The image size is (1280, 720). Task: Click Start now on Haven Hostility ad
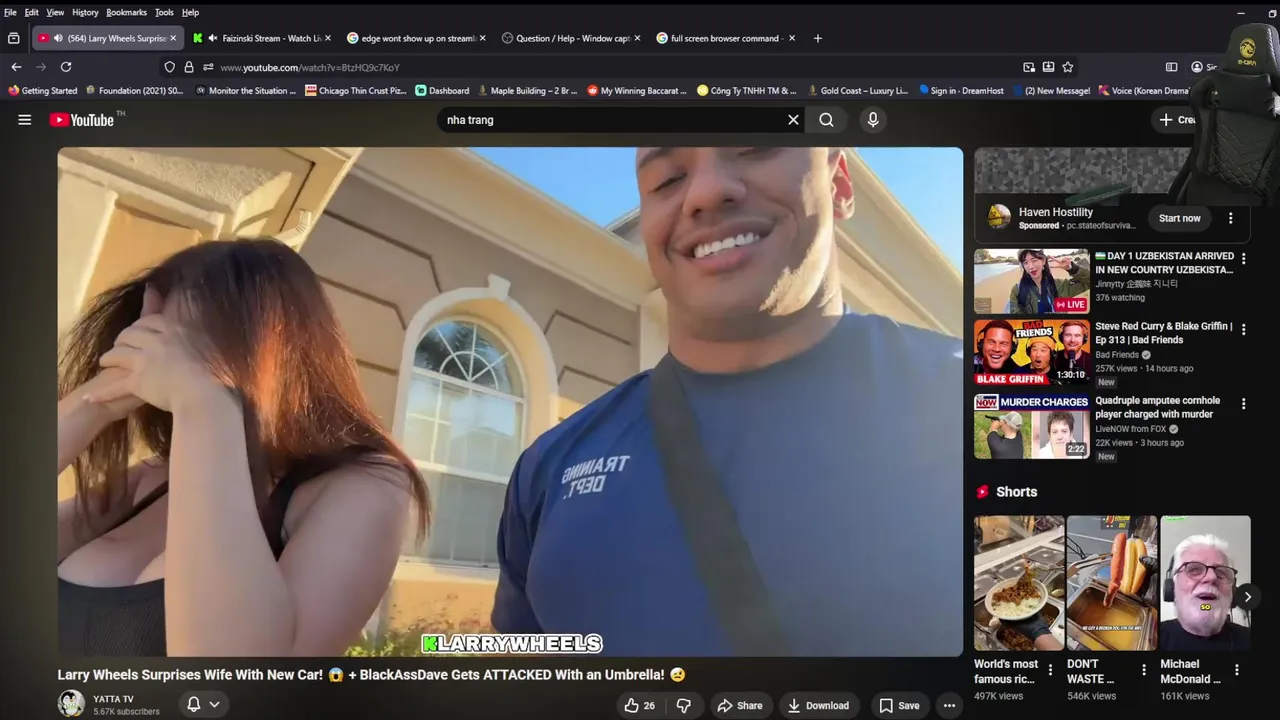(1180, 218)
